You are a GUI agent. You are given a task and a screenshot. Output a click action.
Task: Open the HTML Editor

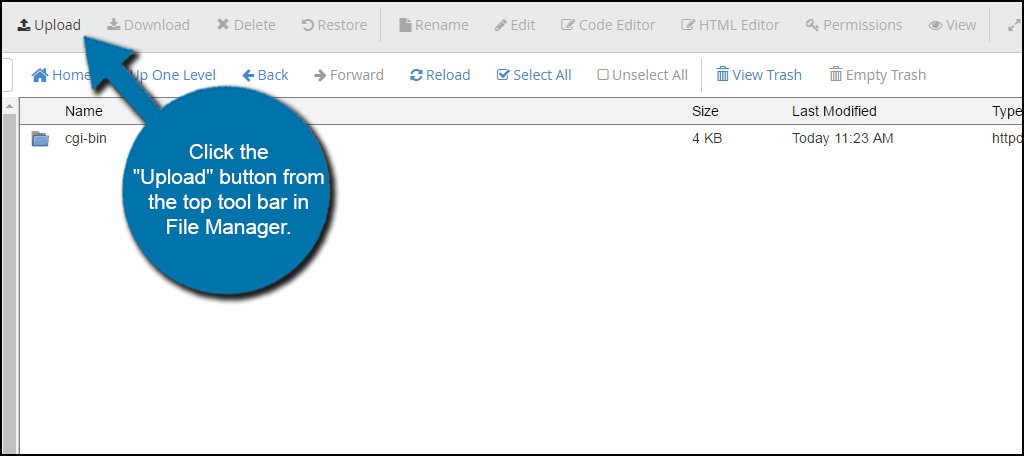click(730, 25)
